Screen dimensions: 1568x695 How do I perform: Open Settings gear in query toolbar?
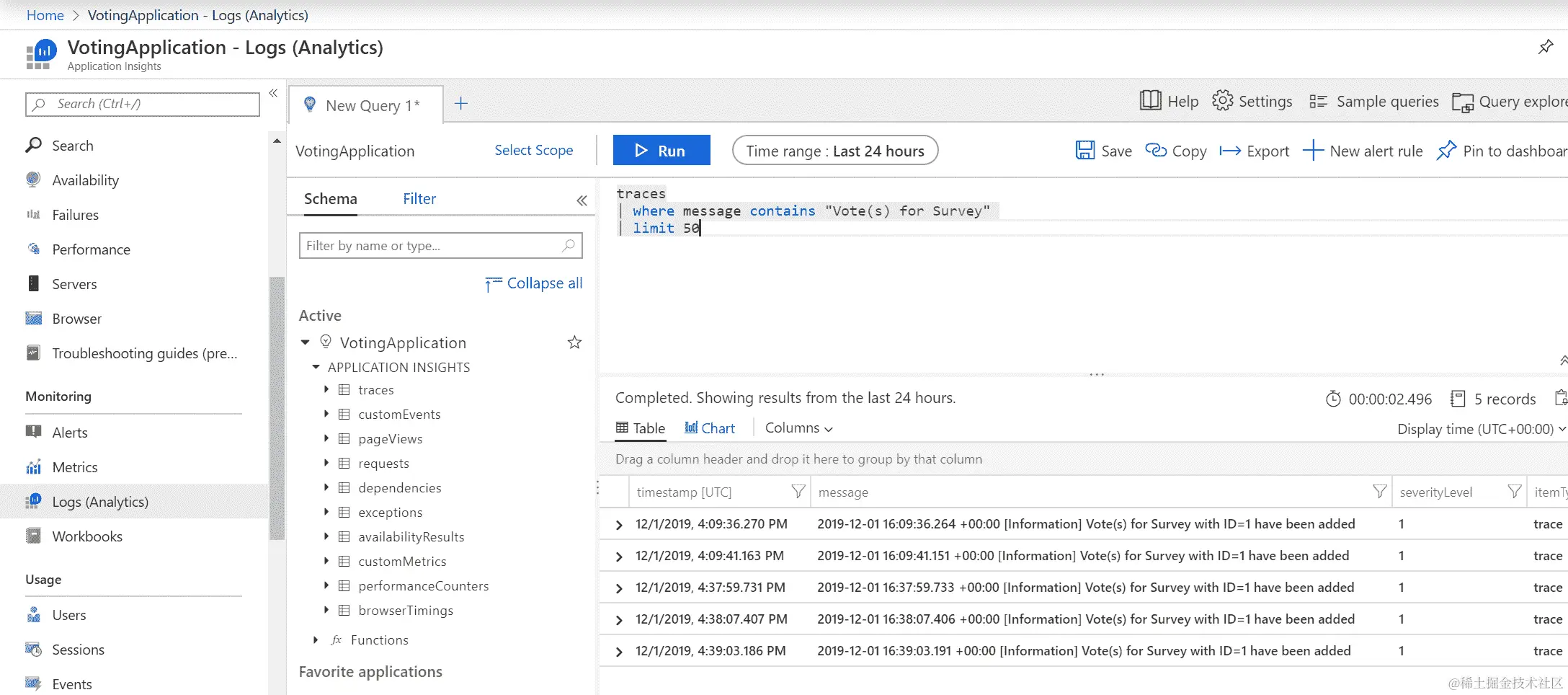point(1222,101)
